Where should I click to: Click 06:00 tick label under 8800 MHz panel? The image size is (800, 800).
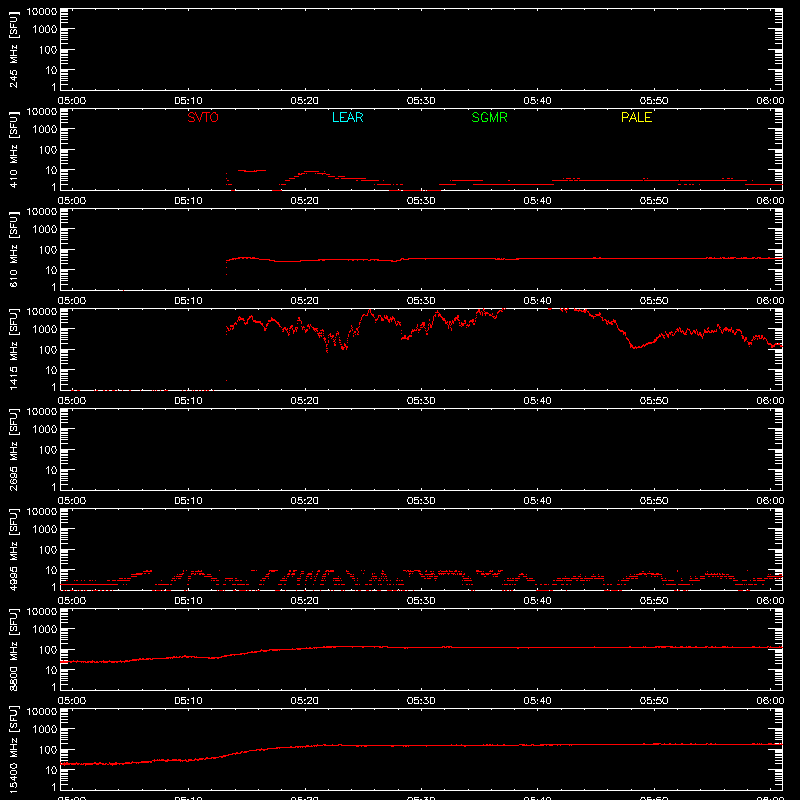(x=770, y=701)
